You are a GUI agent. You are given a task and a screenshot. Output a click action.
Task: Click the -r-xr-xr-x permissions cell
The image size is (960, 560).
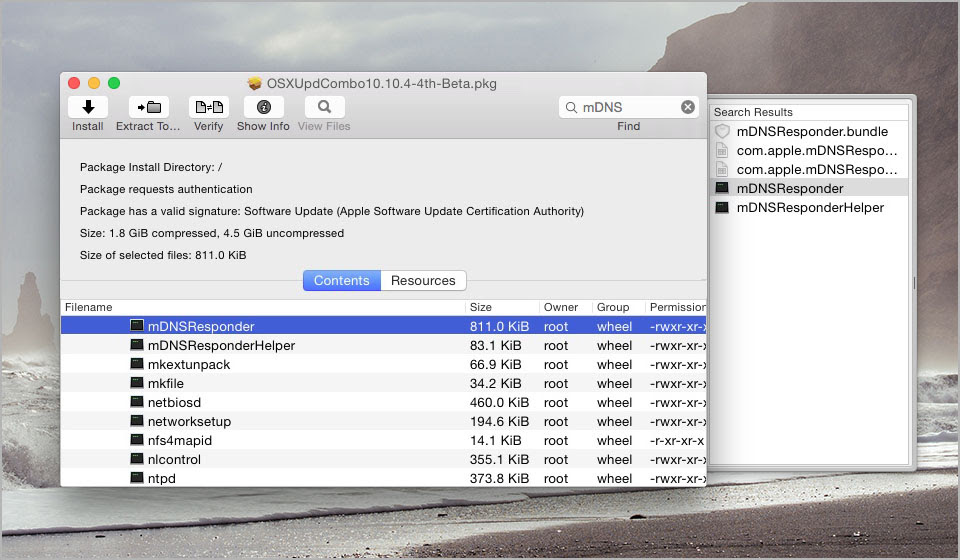click(677, 441)
